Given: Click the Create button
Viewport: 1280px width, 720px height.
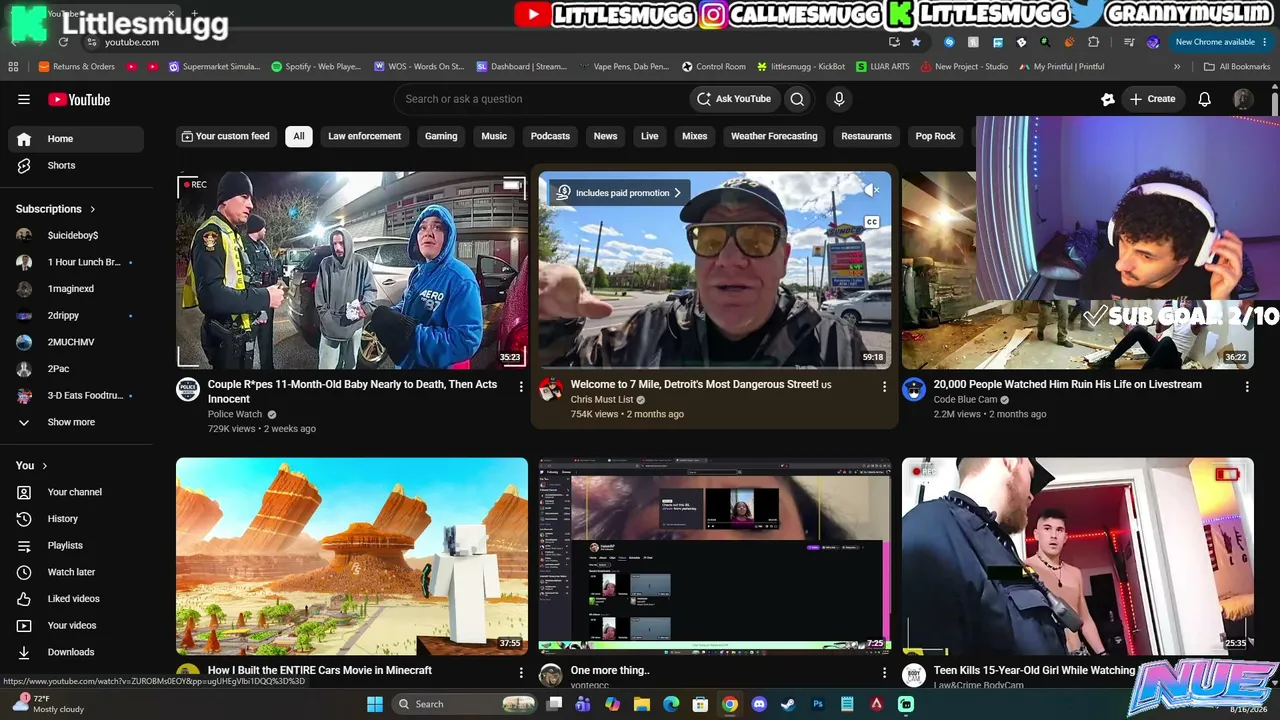Looking at the screenshot, I should tap(1152, 99).
